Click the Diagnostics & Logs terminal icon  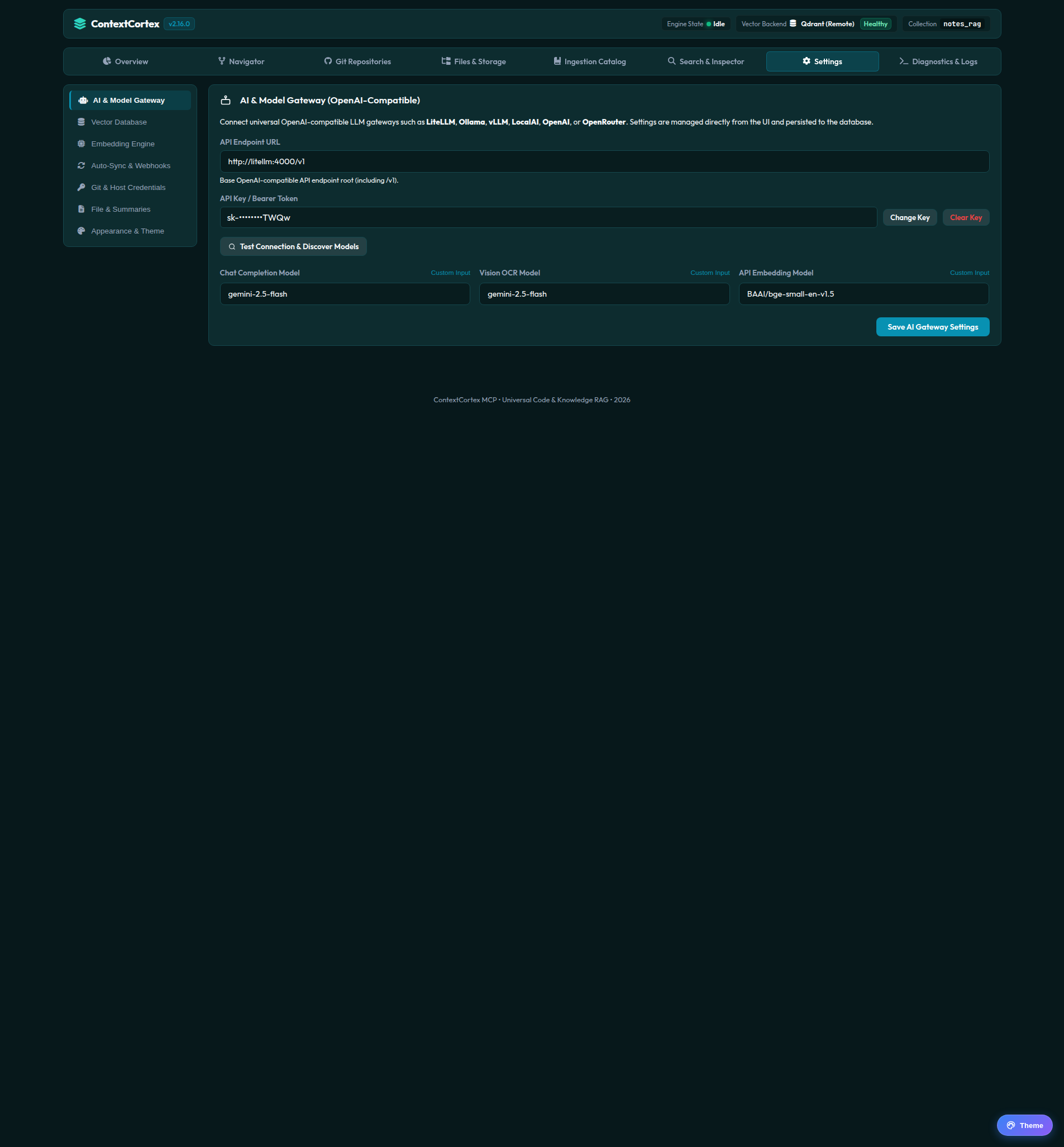point(904,61)
